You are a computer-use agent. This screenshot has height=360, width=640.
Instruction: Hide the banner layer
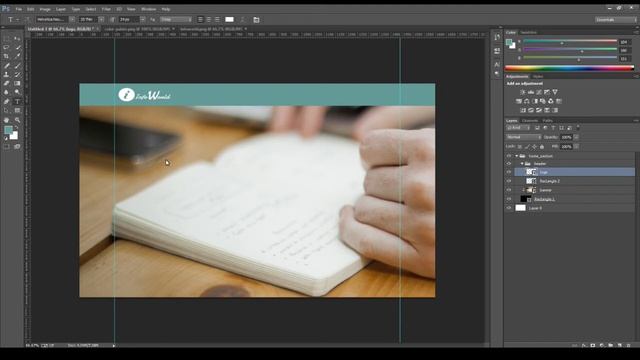click(509, 190)
